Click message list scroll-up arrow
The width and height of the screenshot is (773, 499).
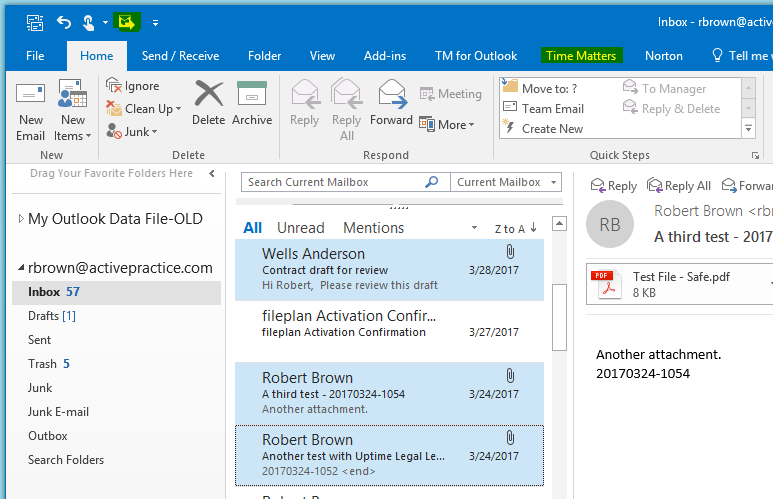click(x=559, y=223)
